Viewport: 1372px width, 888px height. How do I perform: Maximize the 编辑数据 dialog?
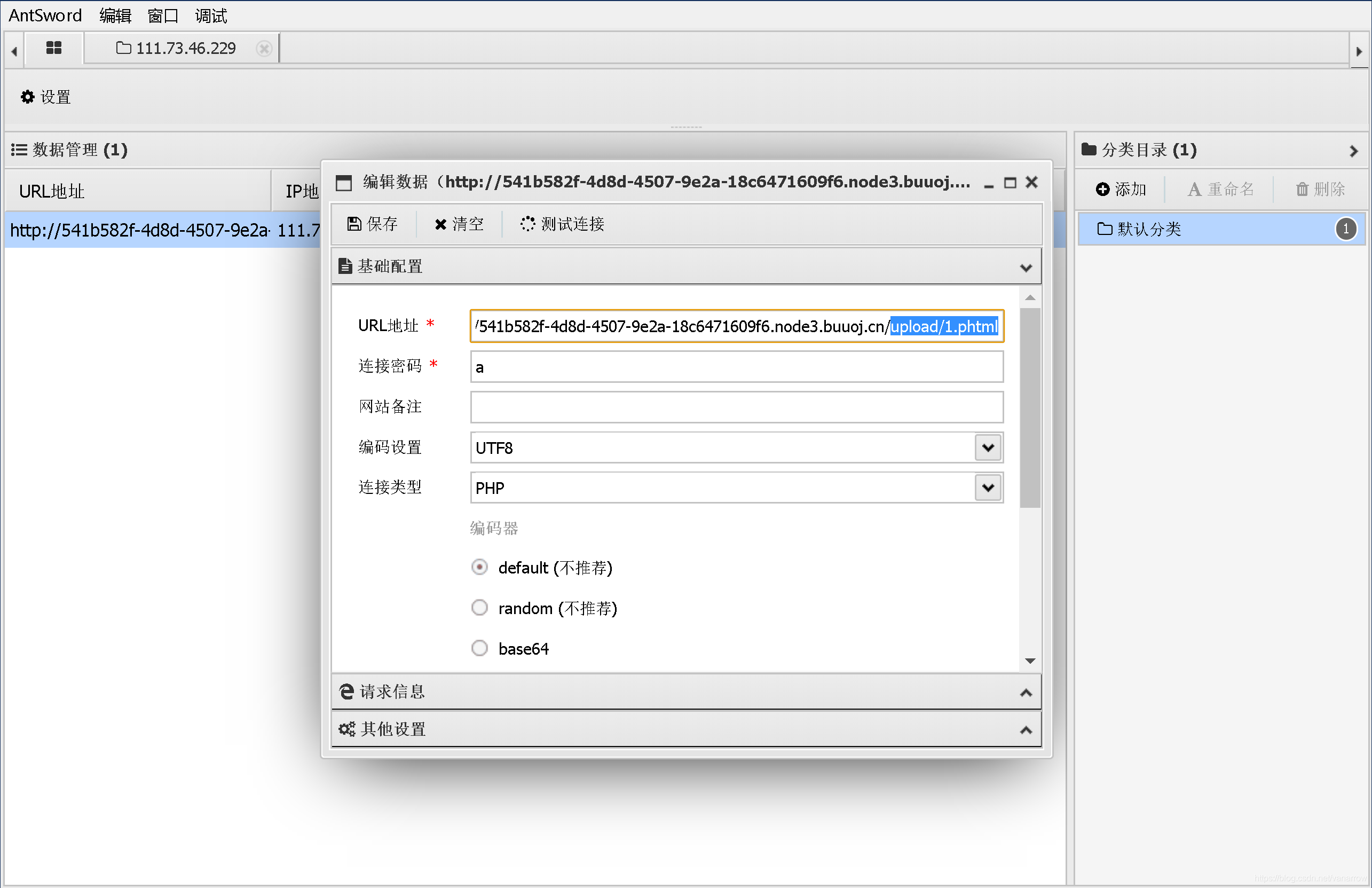click(x=1010, y=183)
